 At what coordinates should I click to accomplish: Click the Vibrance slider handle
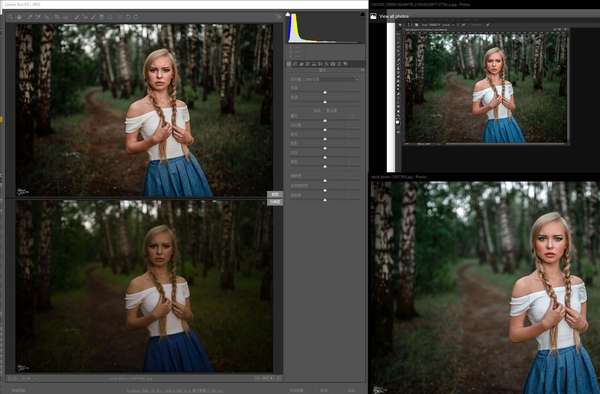(325, 190)
